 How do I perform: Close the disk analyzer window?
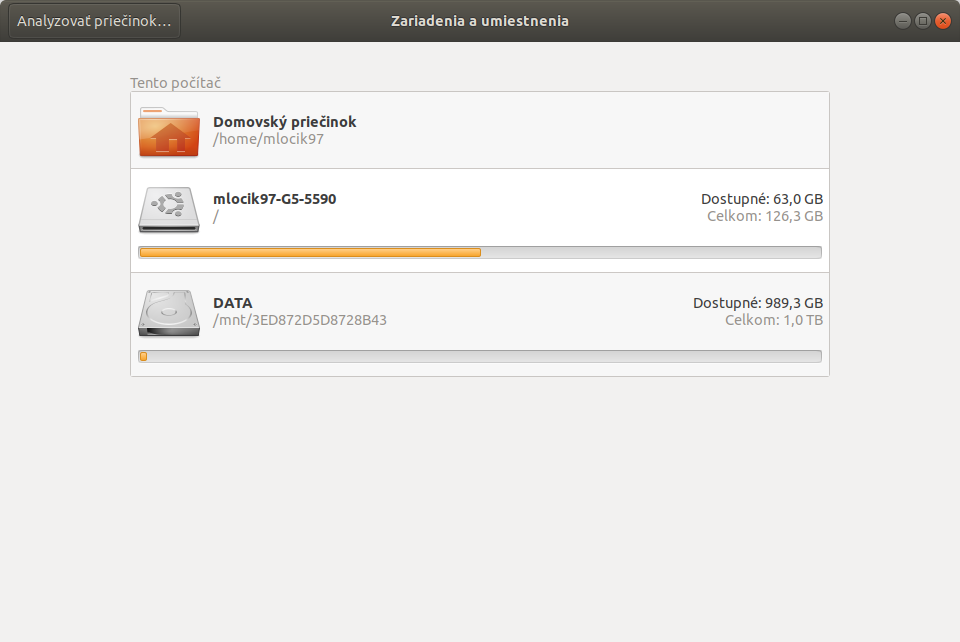(943, 21)
